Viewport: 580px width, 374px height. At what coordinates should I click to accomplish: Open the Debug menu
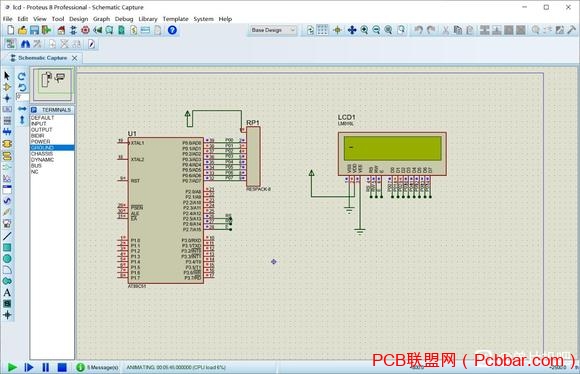click(x=124, y=19)
